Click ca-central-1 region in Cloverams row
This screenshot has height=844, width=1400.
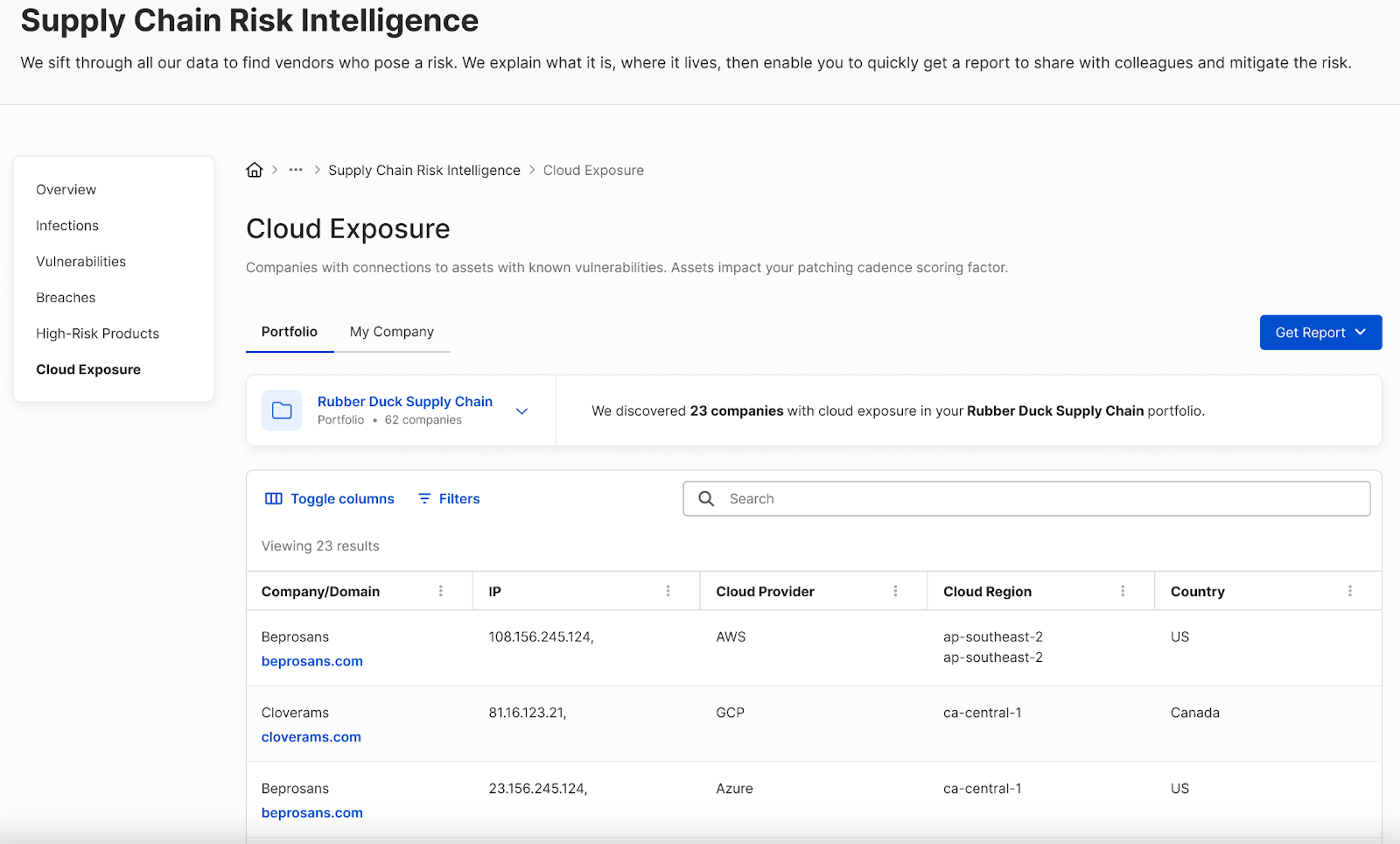[983, 713]
